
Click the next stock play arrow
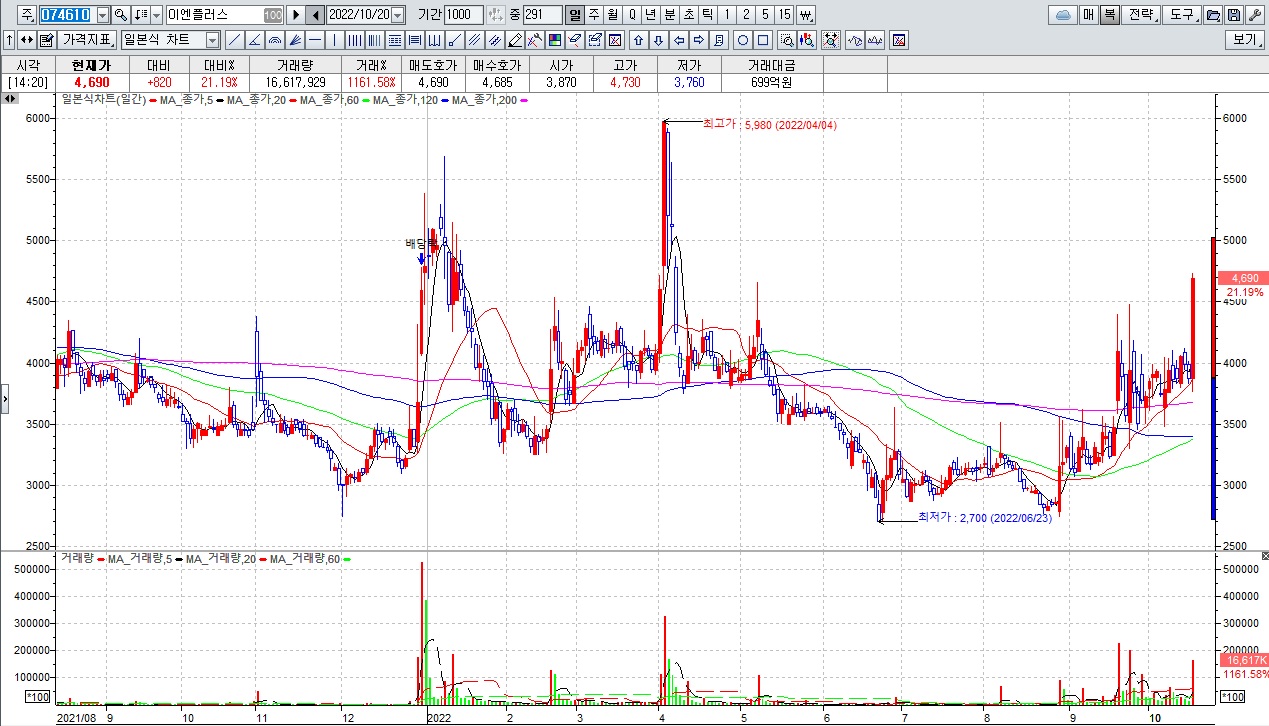297,15
